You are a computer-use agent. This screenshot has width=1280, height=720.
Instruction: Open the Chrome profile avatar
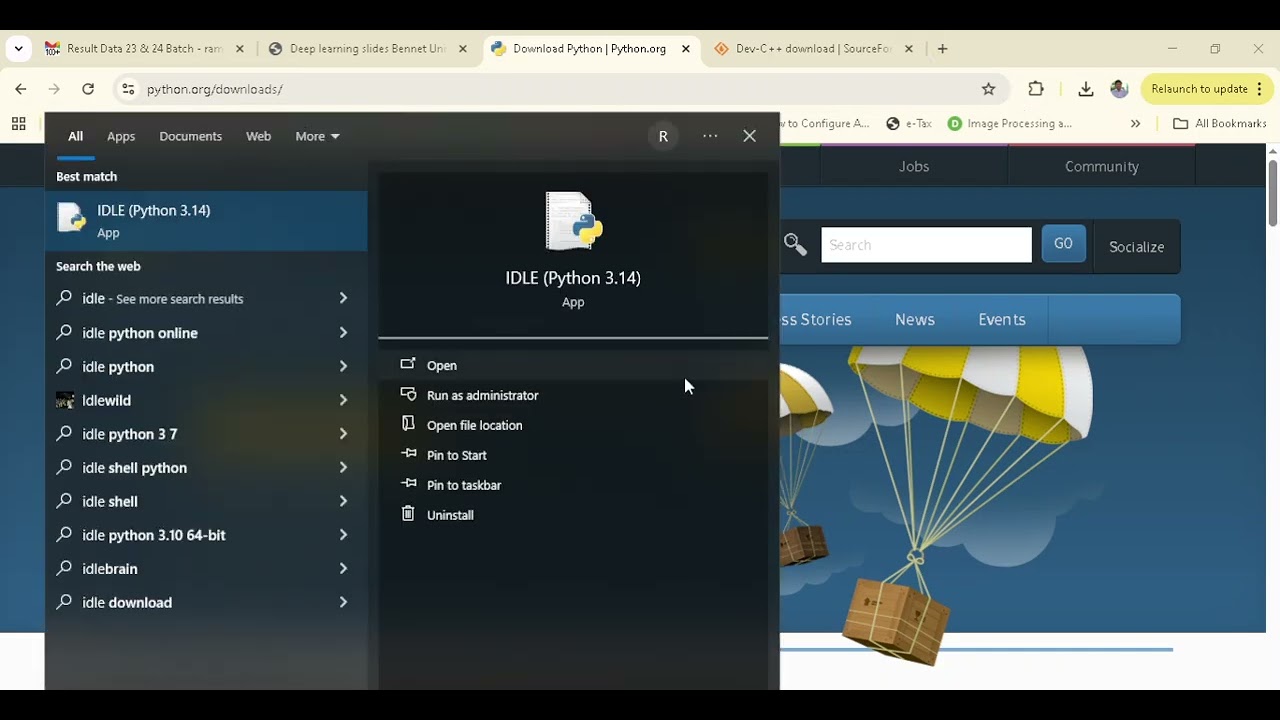point(1119,89)
